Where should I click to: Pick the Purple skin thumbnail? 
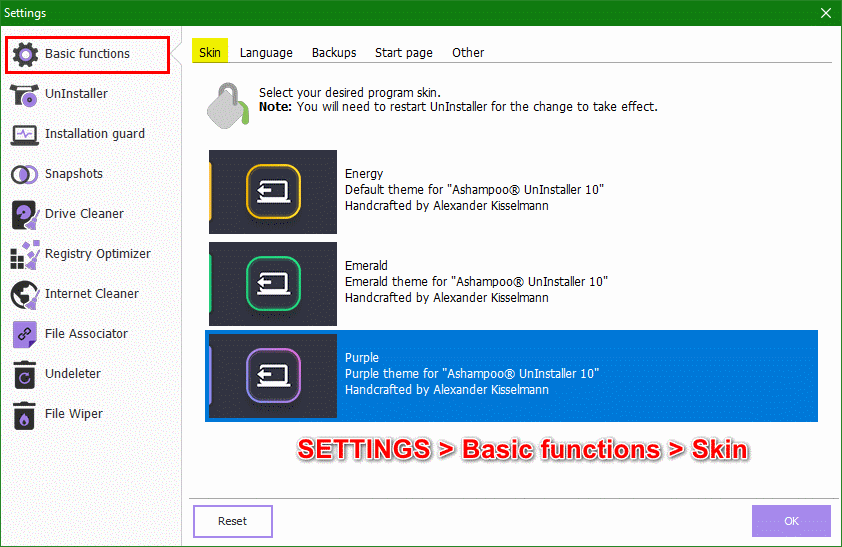coord(273,376)
